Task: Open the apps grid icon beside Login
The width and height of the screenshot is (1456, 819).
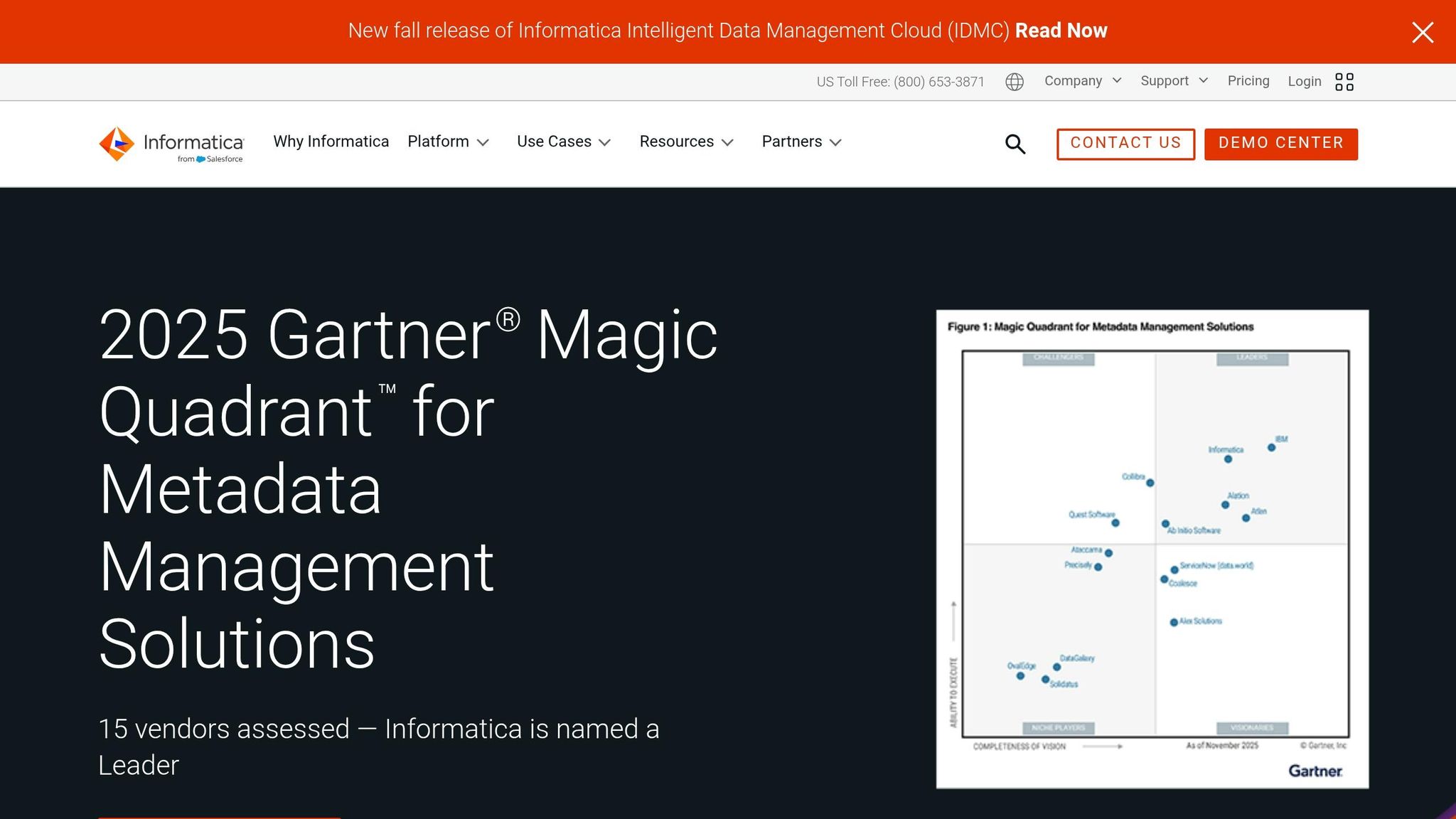Action: tap(1344, 82)
